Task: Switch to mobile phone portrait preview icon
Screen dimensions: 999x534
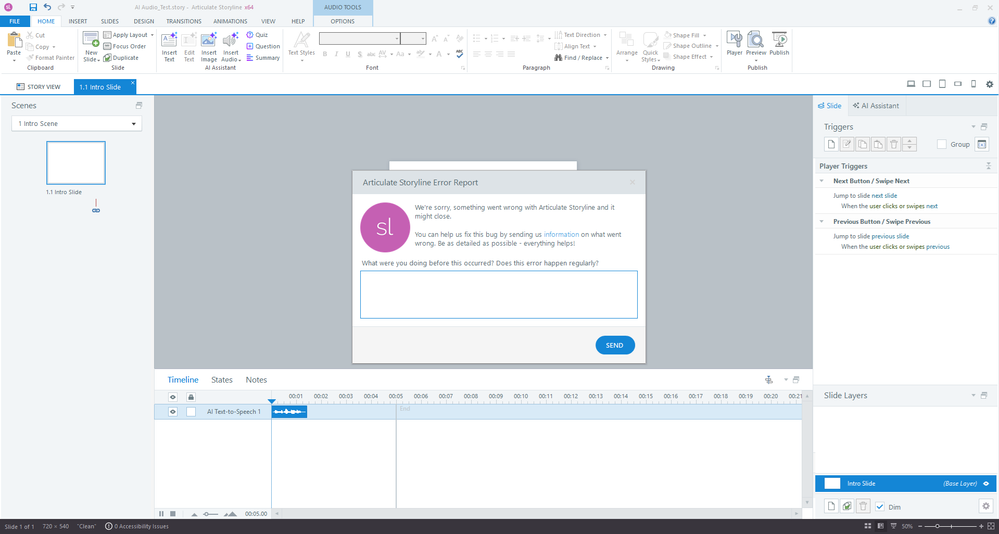Action: tap(973, 84)
